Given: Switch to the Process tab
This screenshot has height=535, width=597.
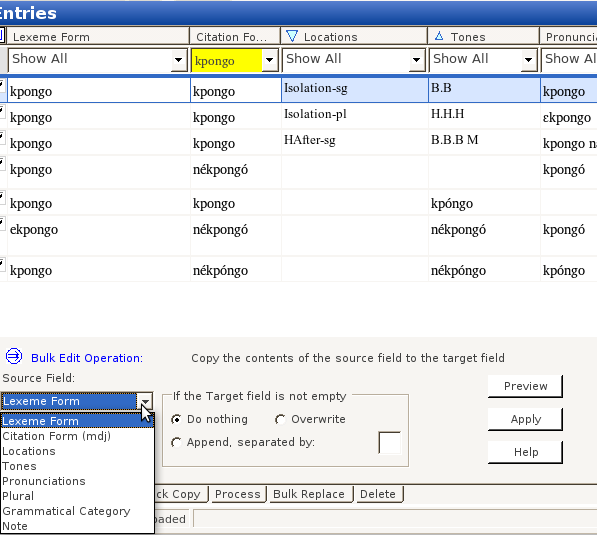Looking at the screenshot, I should tap(238, 494).
